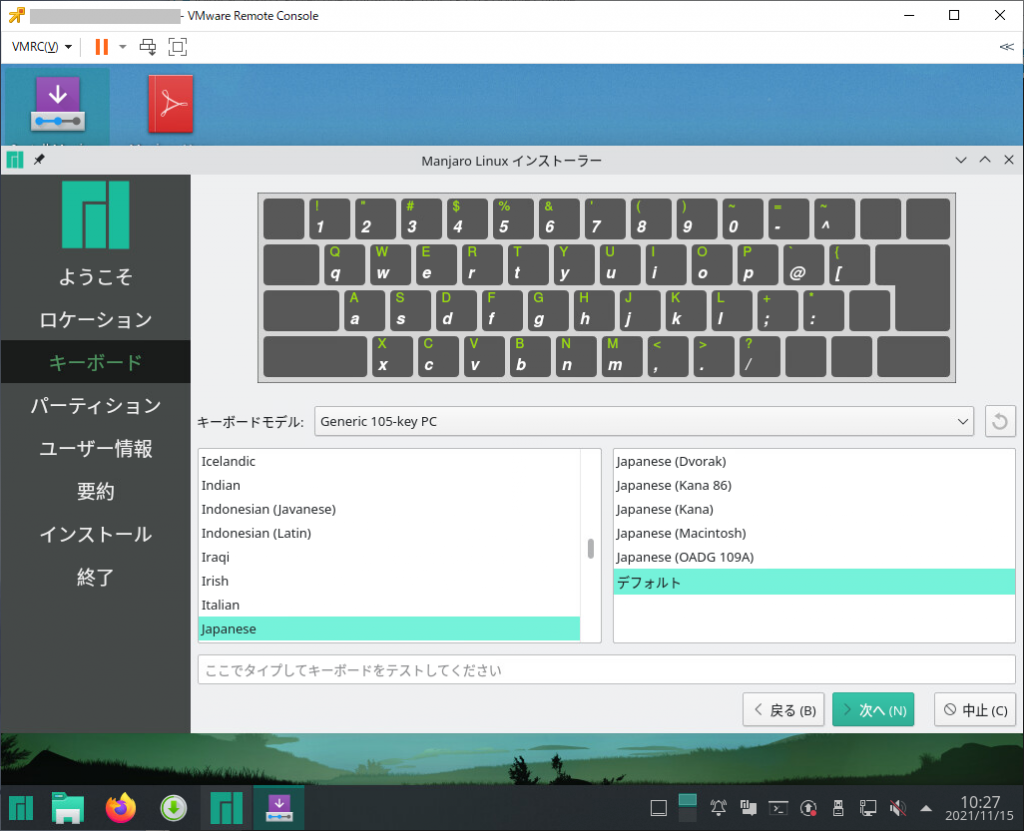The image size is (1024, 831).
Task: Click the Manjaro icon in installer title bar
Action: click(x=15, y=160)
